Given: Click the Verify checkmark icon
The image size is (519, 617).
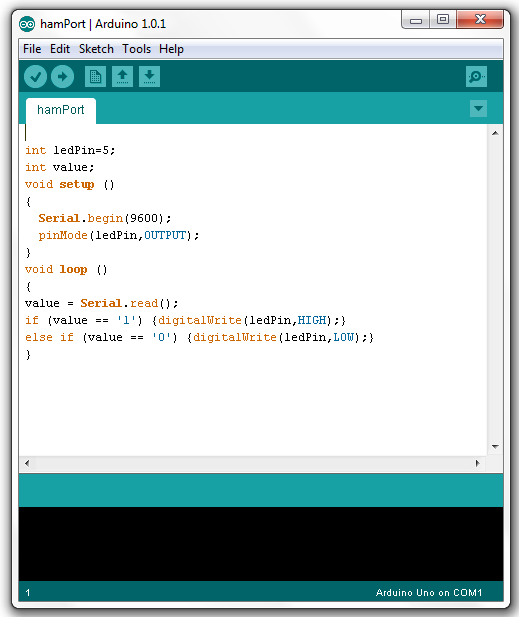Looking at the screenshot, I should (x=35, y=76).
